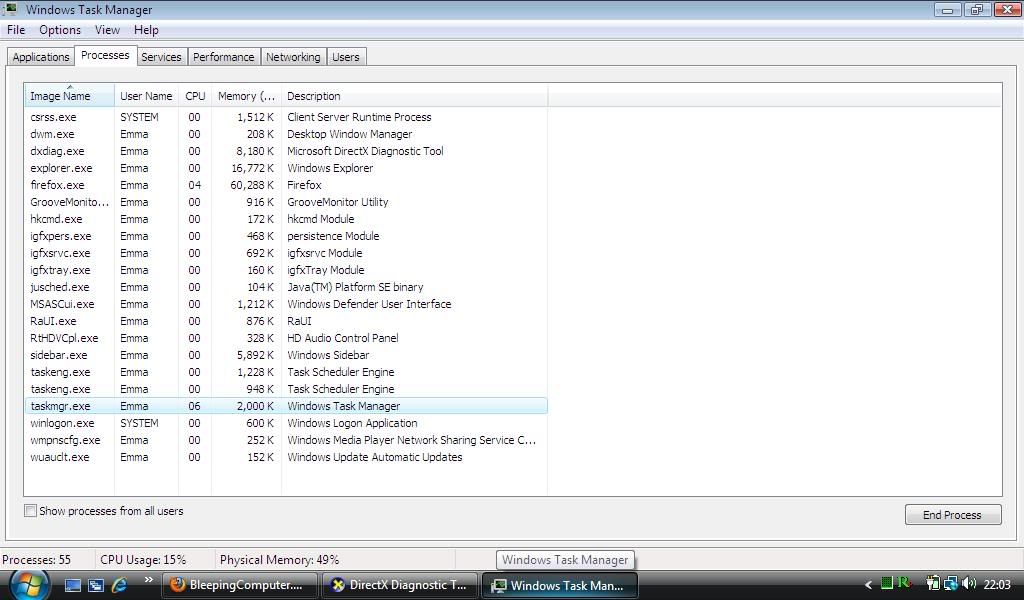Expand the quick launch overflow chevron
The width and height of the screenshot is (1024, 600).
pos(148,579)
